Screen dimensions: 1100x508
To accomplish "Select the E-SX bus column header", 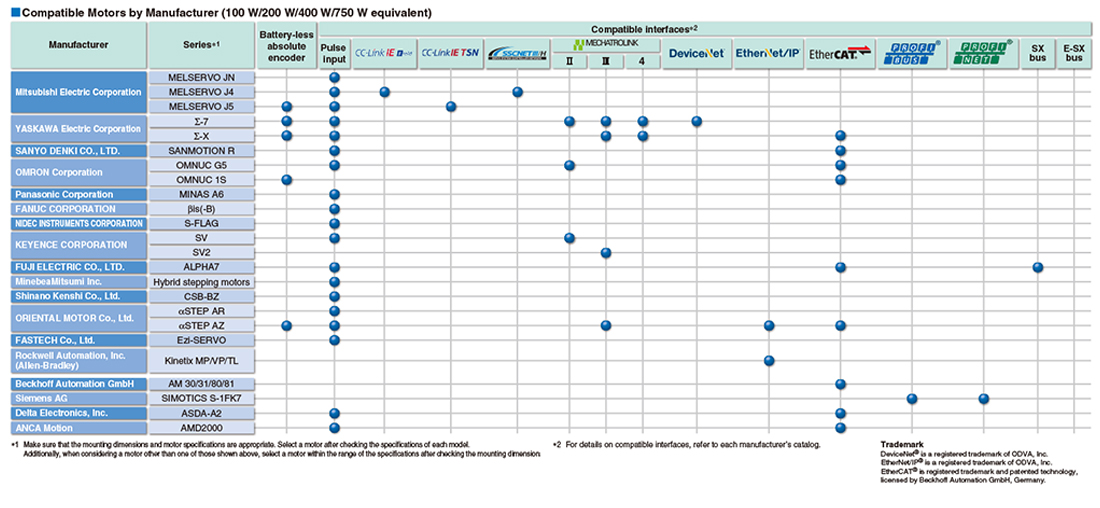I will (1075, 53).
